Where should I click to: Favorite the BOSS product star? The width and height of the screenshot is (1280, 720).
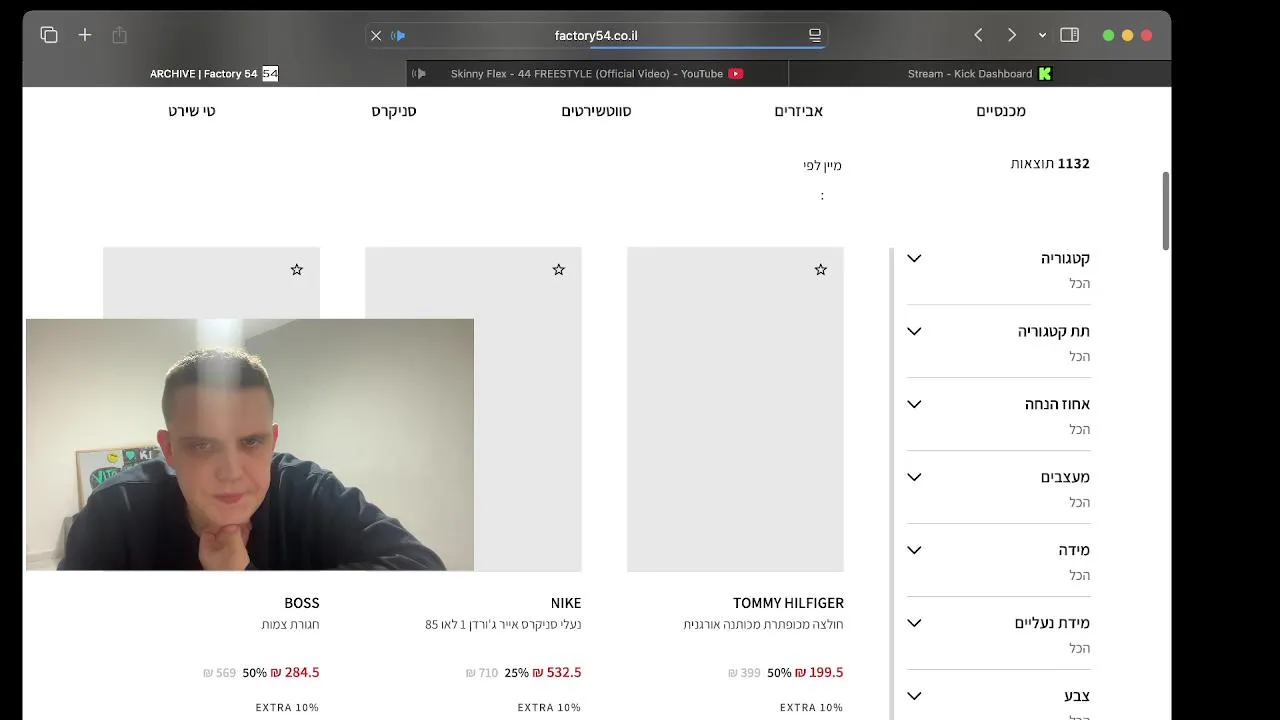(297, 270)
